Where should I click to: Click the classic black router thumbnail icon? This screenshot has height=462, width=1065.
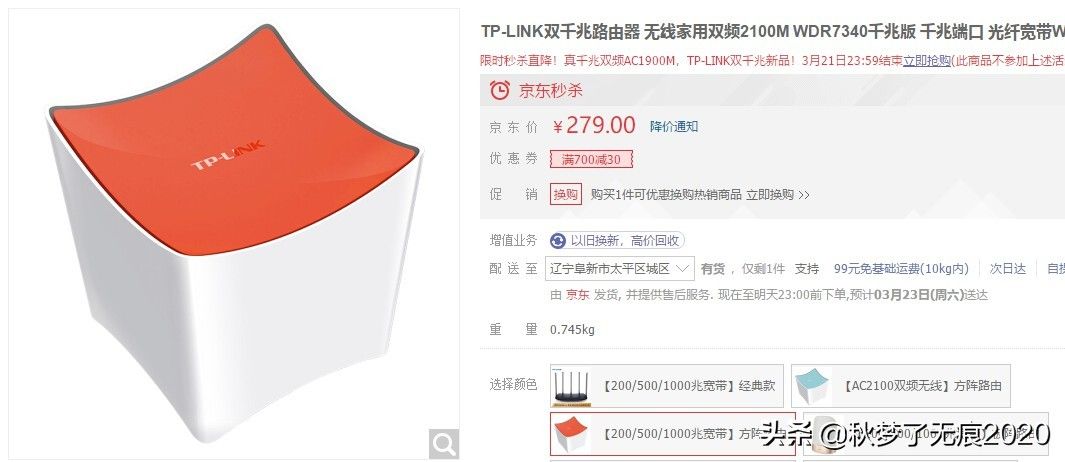click(x=571, y=386)
